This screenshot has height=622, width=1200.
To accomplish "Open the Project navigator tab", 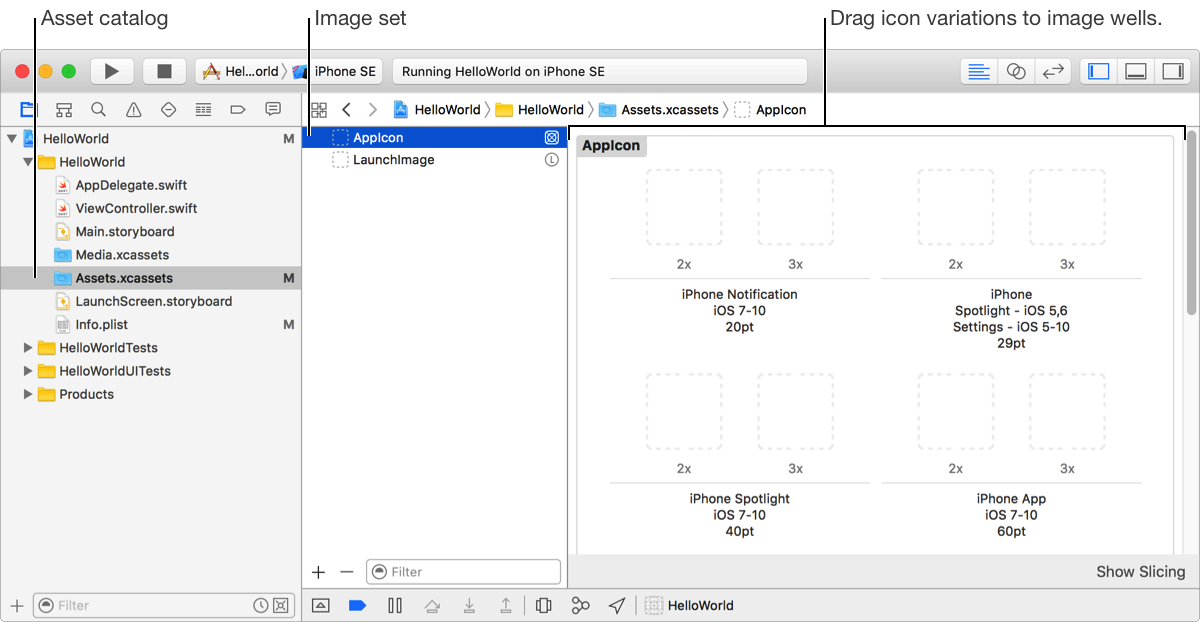I will click(29, 109).
